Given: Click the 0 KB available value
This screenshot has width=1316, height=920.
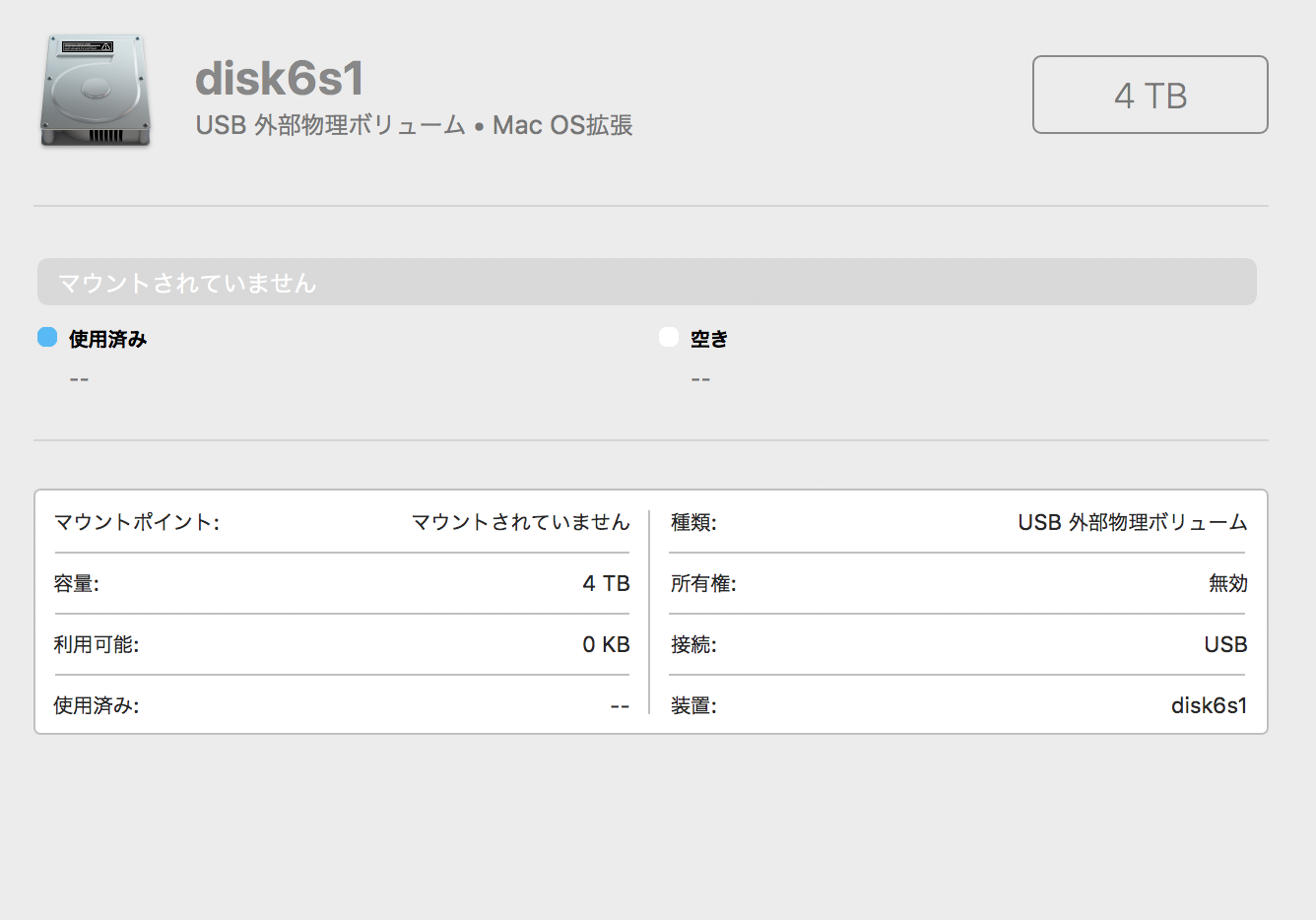Looking at the screenshot, I should (606, 645).
